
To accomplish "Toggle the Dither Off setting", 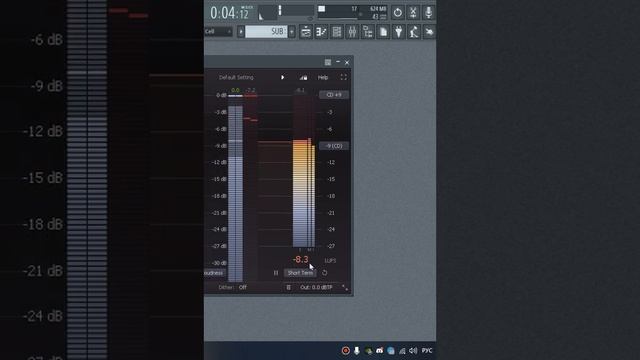I will coord(233,287).
